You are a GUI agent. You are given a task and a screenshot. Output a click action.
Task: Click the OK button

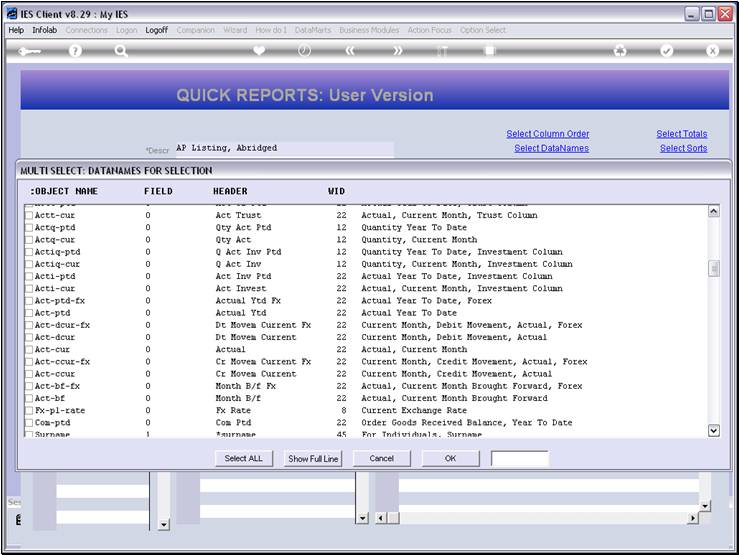tap(450, 458)
